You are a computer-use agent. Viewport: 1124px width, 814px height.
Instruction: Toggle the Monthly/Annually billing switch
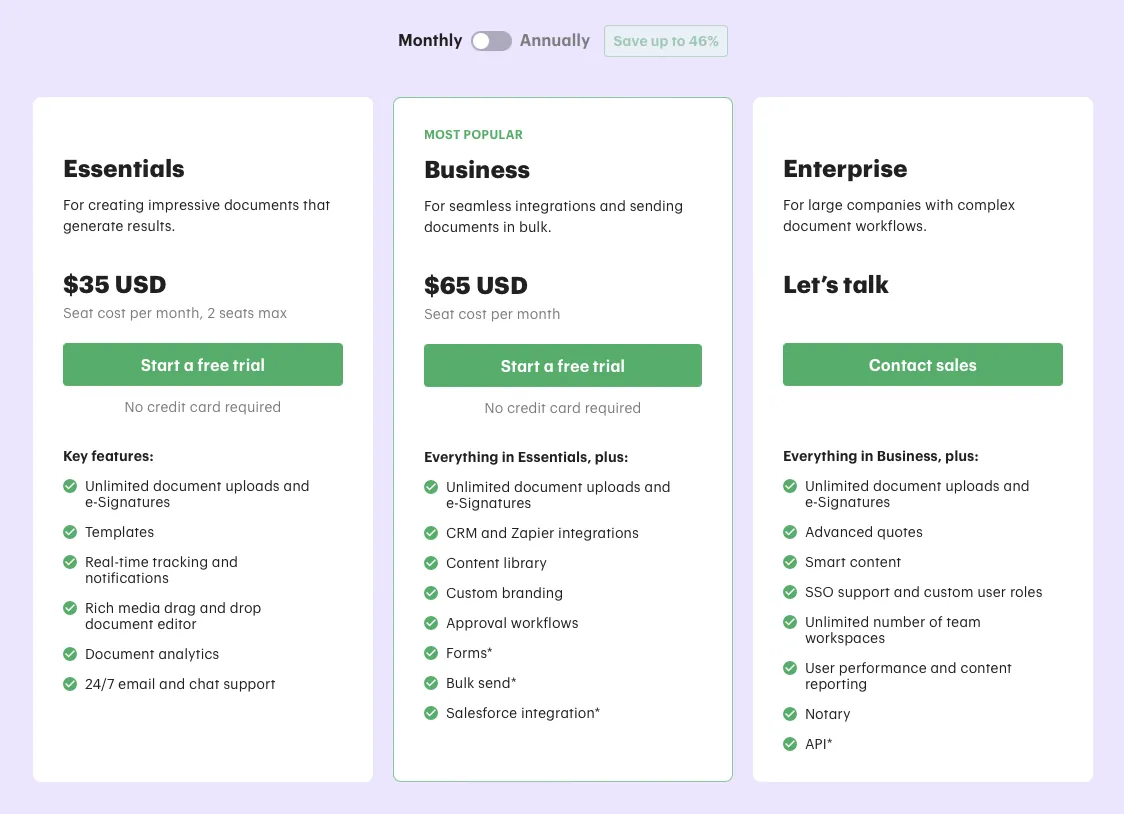491,41
